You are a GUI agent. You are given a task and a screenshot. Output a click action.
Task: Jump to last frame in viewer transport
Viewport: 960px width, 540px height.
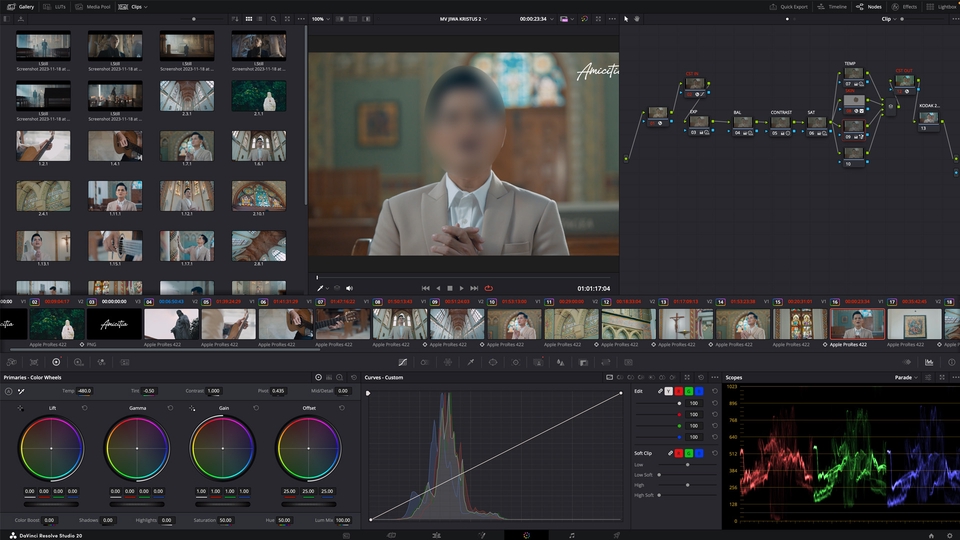[474, 288]
